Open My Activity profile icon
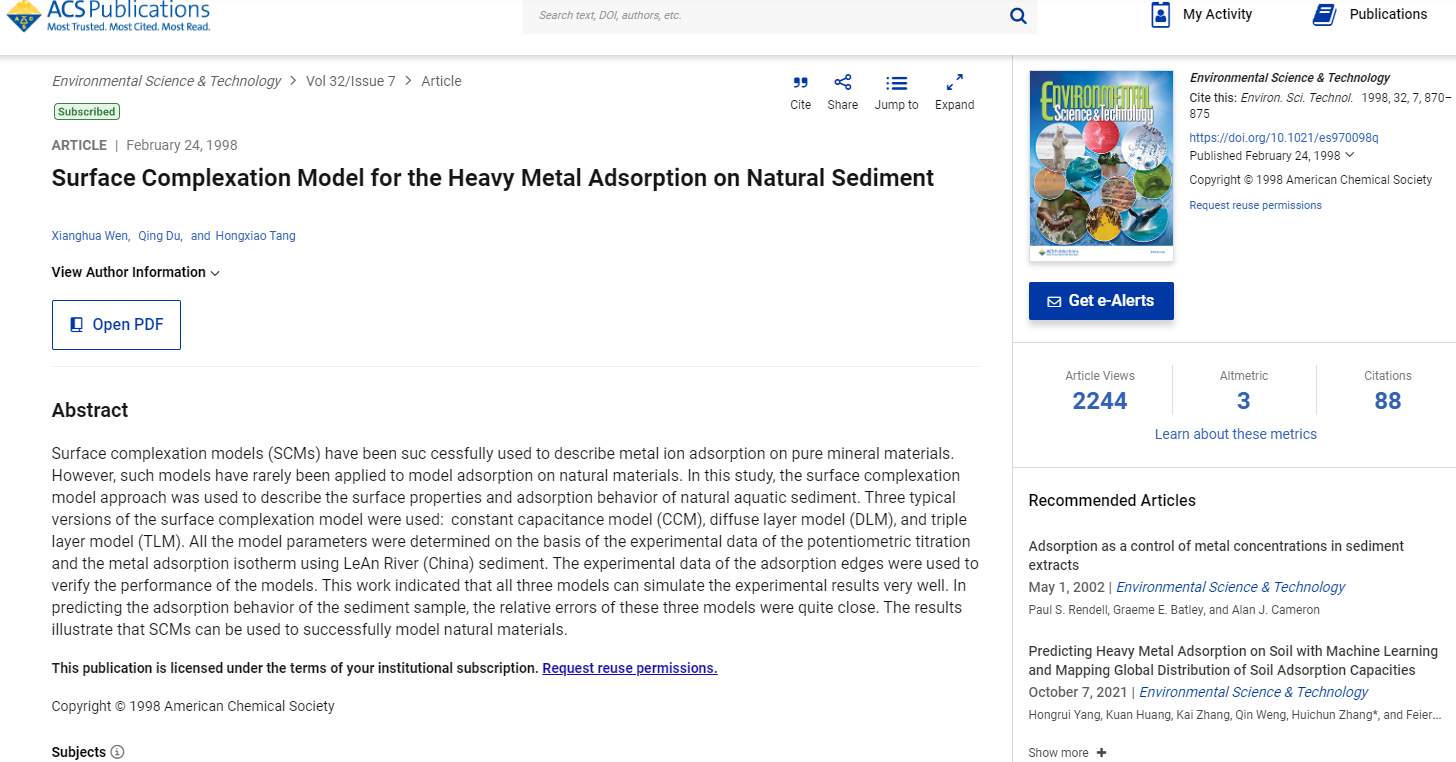Screen dimensions: 1456x762 (x=1161, y=15)
